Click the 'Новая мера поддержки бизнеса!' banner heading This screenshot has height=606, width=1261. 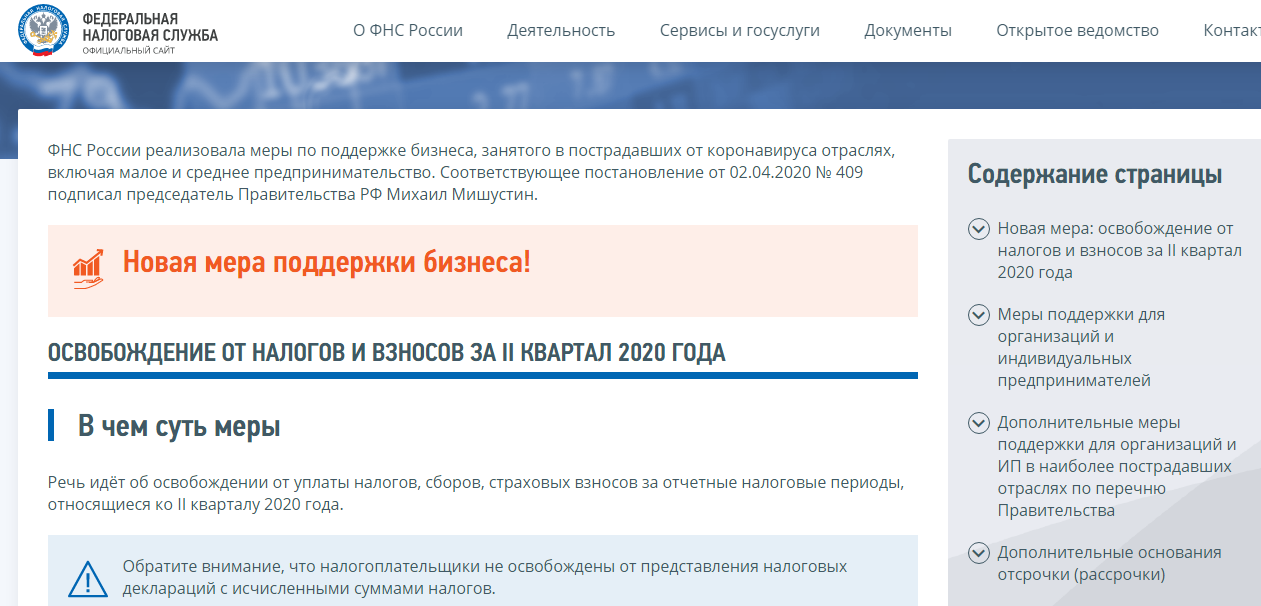327,263
